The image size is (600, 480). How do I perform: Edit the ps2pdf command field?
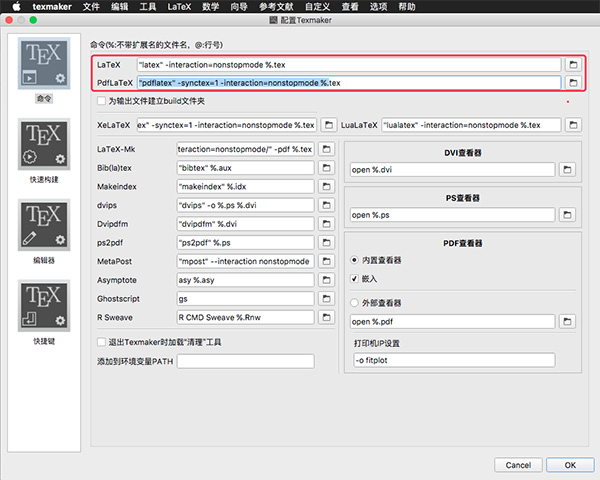pos(245,242)
